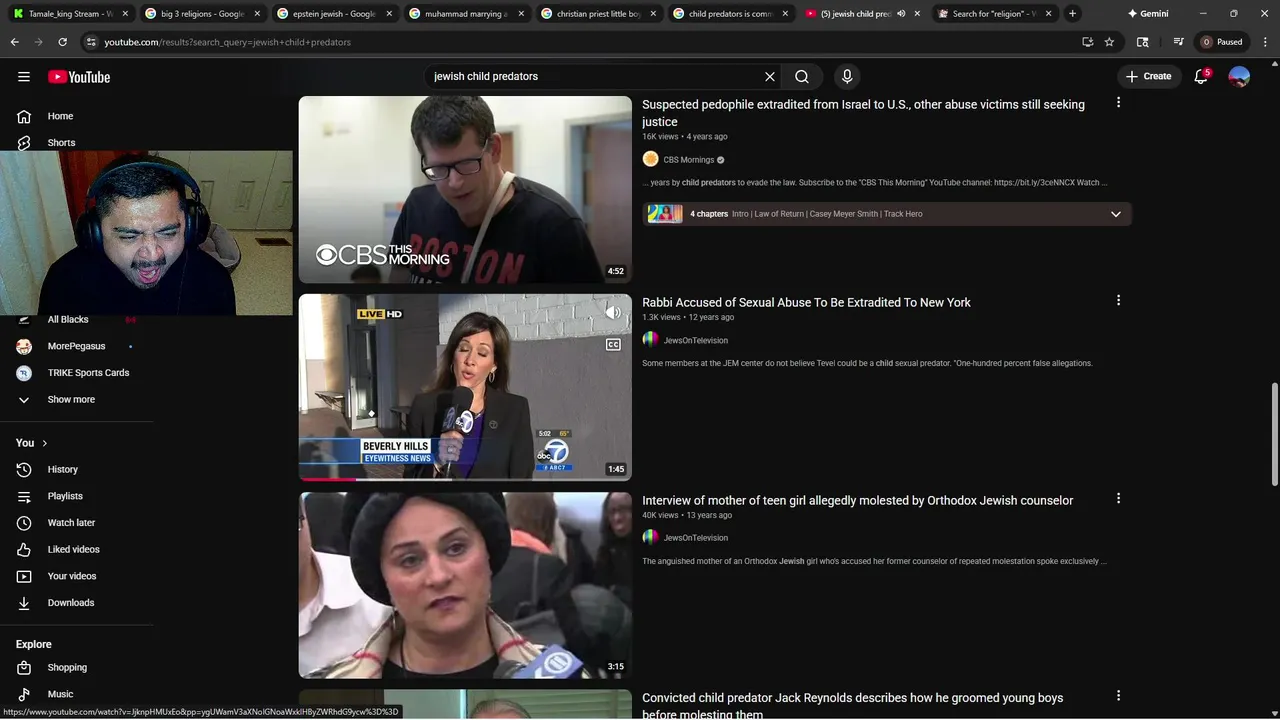Image resolution: width=1280 pixels, height=720 pixels.
Task: Go back with browser back arrow
Action: coord(14,42)
